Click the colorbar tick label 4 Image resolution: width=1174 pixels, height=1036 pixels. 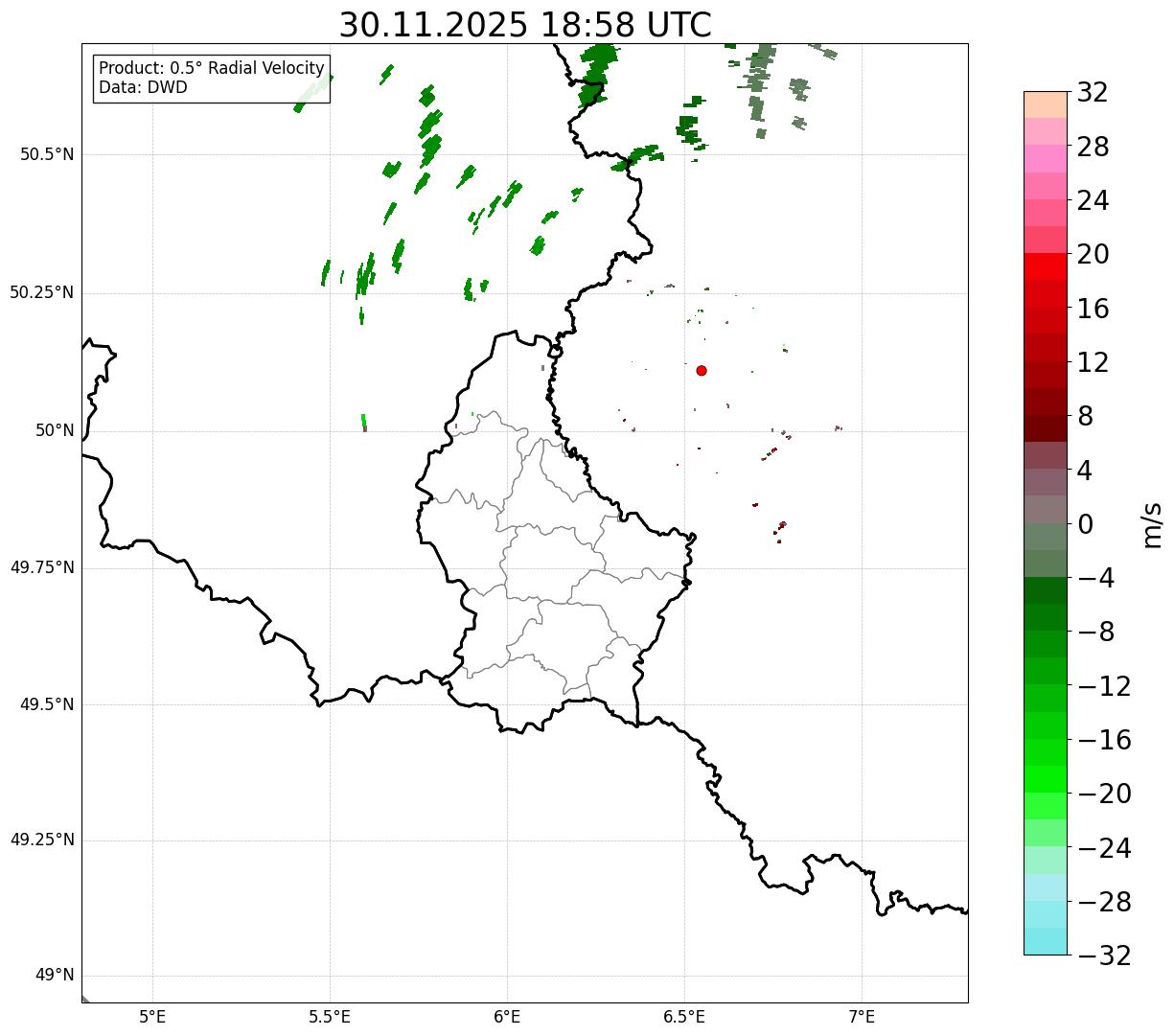1085,471
